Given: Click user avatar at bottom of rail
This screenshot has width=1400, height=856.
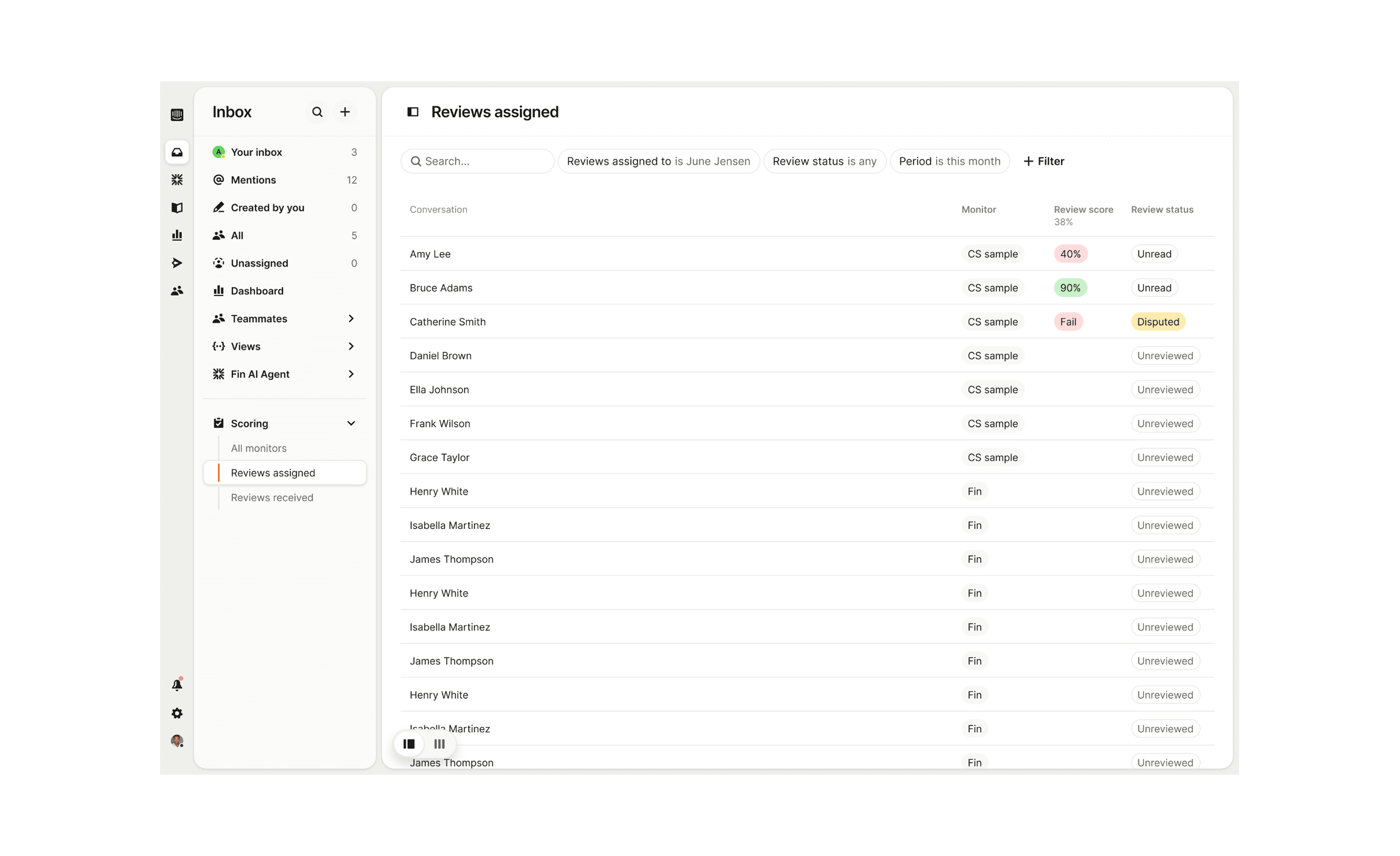Looking at the screenshot, I should tap(177, 740).
